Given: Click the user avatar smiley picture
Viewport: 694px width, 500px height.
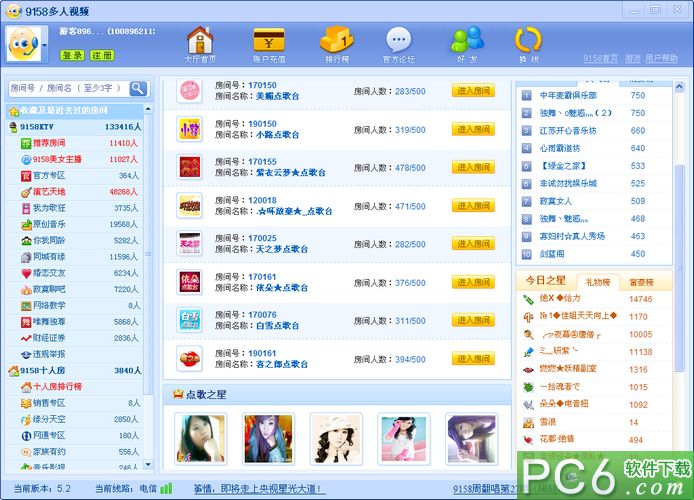Looking at the screenshot, I should point(23,44).
